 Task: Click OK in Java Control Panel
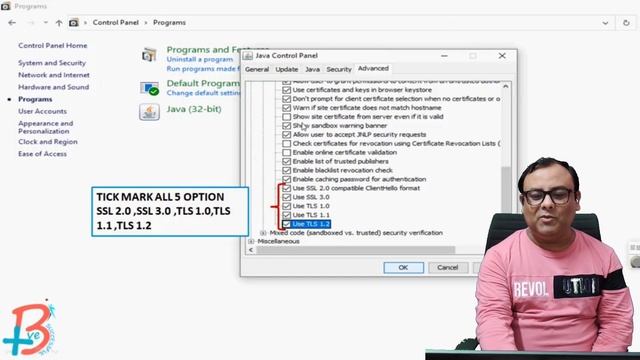[x=403, y=268]
